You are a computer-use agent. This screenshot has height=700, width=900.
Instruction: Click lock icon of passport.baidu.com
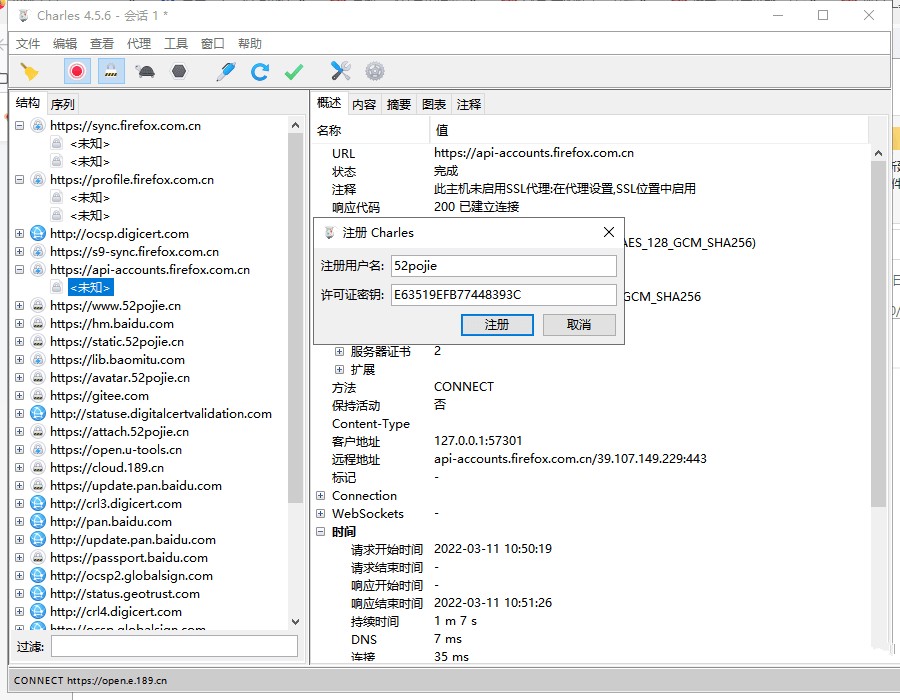(x=38, y=557)
